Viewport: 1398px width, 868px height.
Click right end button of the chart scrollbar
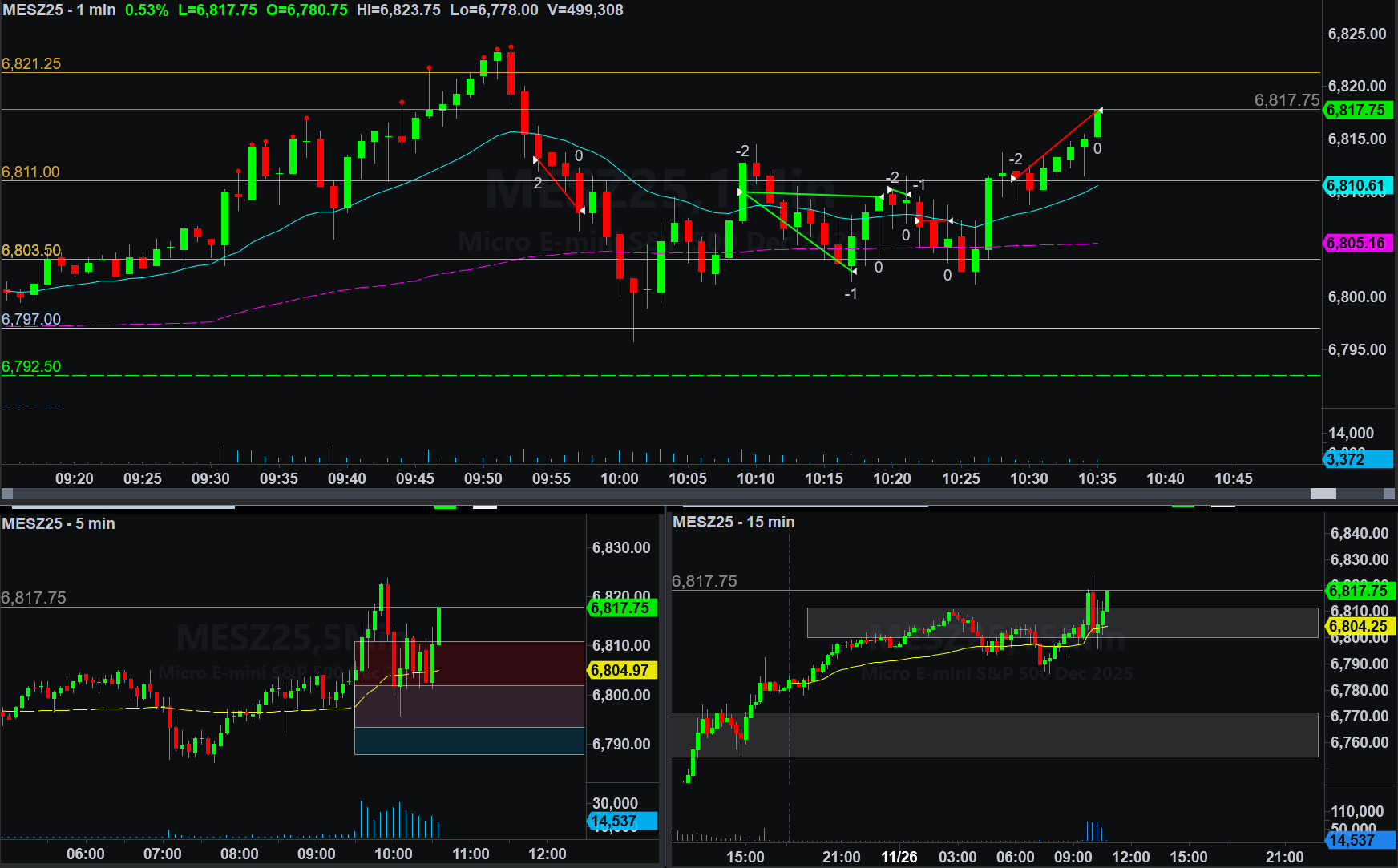(x=1389, y=494)
